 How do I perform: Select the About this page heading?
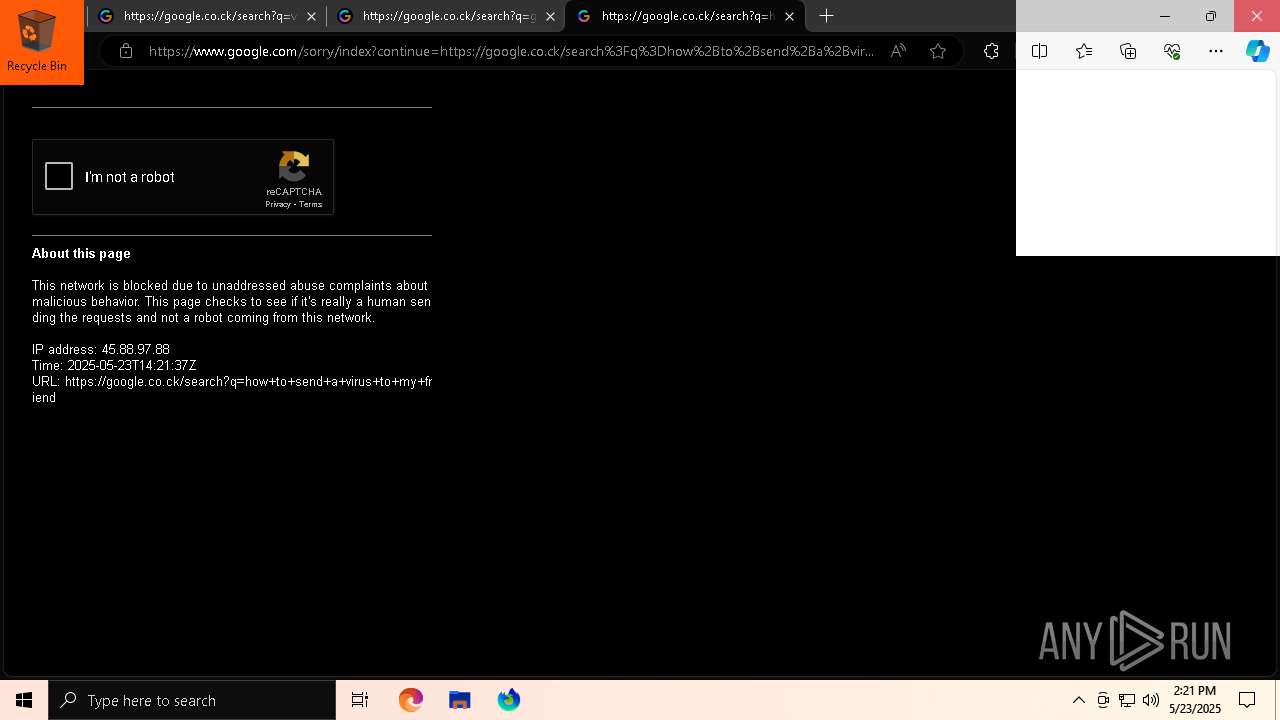click(81, 254)
